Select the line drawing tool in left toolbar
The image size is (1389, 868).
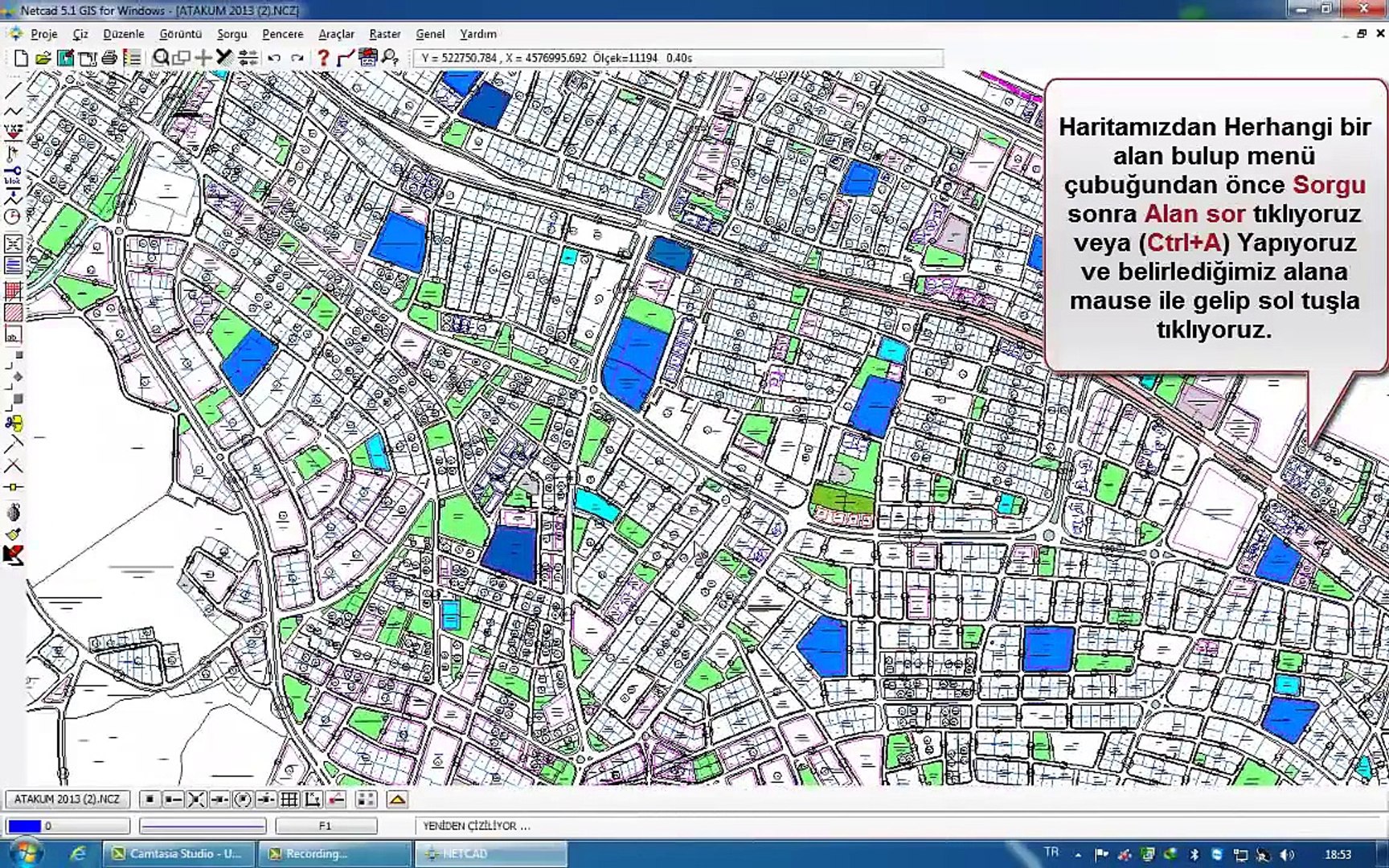(14, 90)
